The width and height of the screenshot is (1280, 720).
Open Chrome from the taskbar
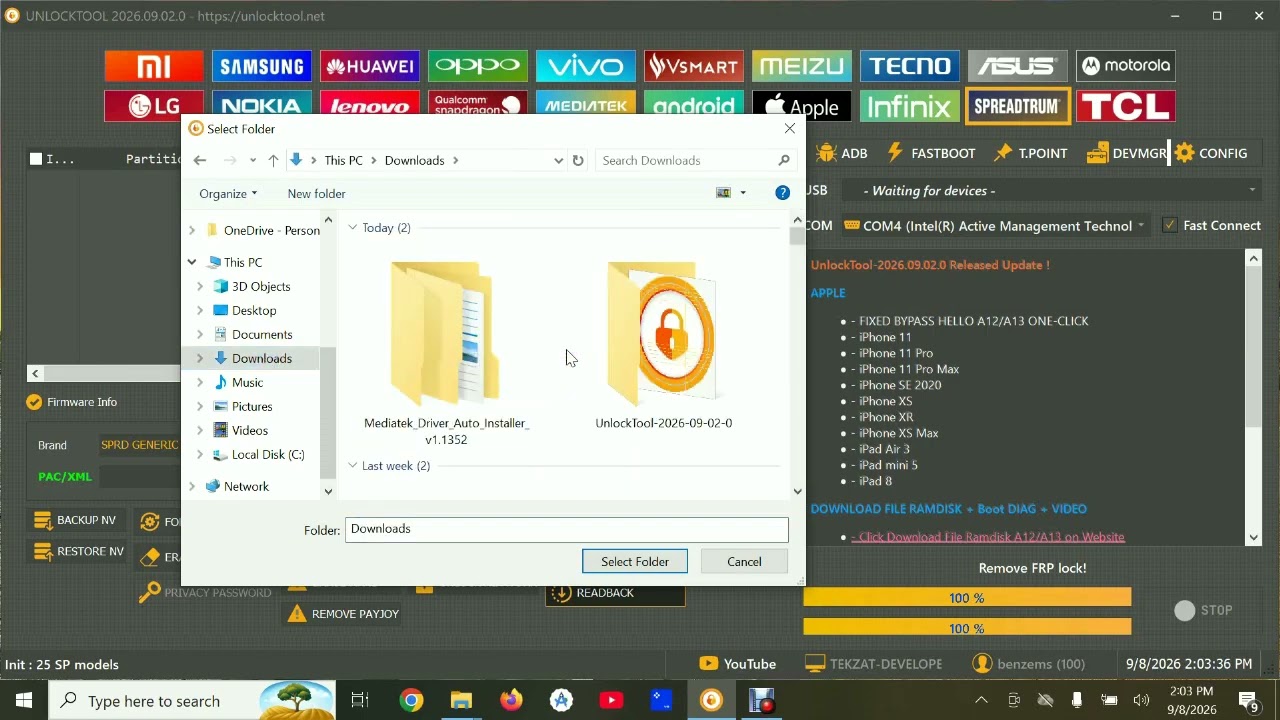tap(411, 701)
